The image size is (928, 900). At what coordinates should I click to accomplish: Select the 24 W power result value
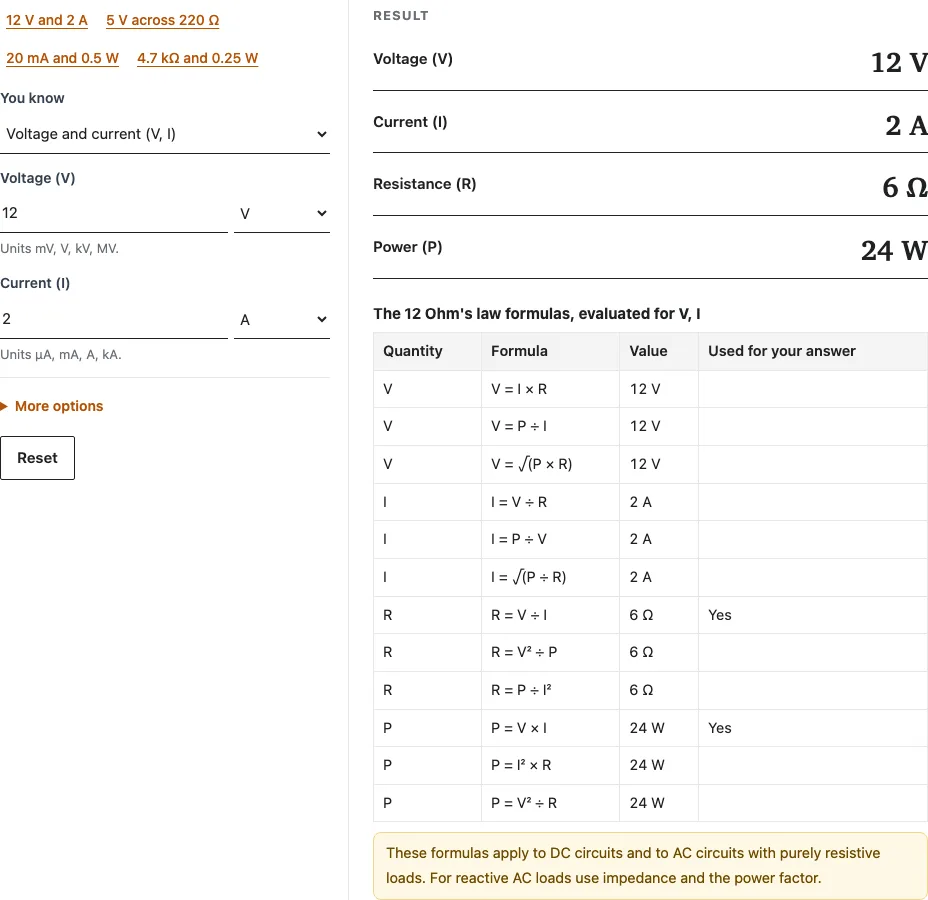point(894,250)
